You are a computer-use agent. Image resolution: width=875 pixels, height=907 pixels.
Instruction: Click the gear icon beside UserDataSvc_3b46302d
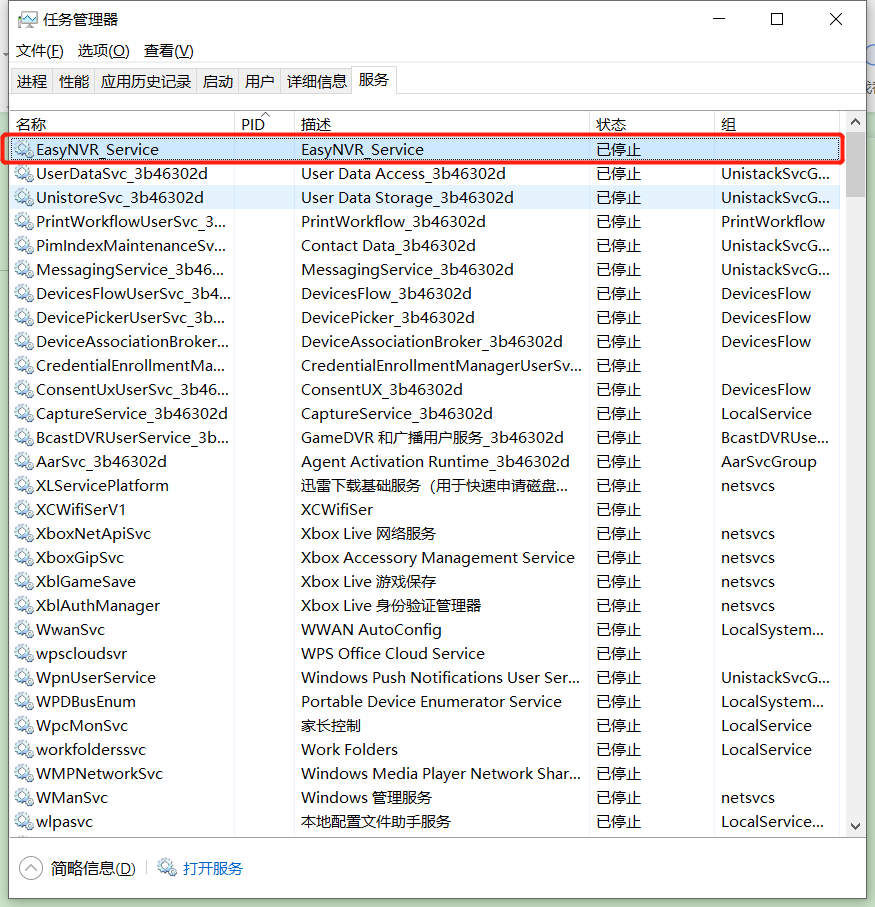[24, 174]
